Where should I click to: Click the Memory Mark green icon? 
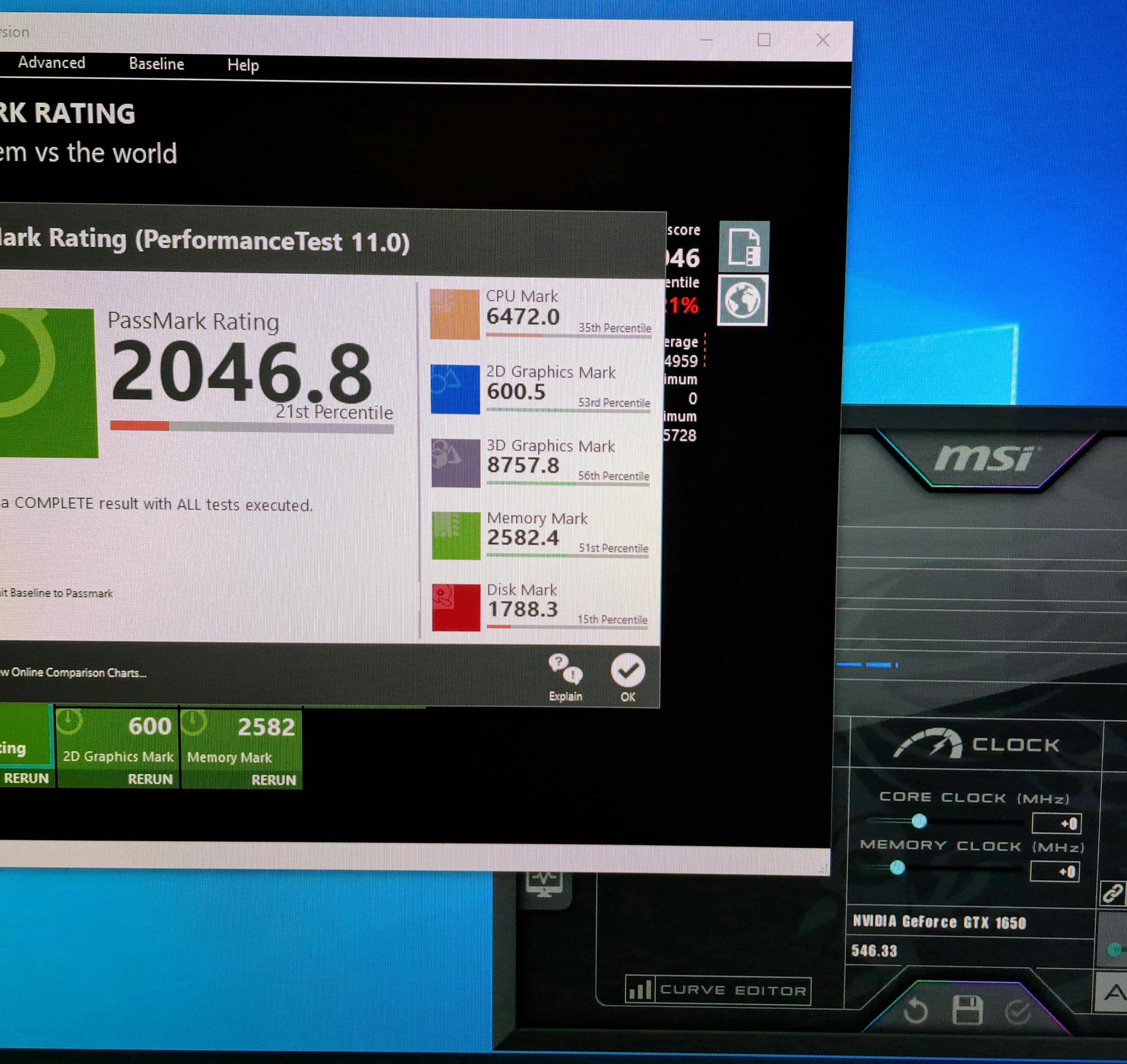(x=456, y=536)
